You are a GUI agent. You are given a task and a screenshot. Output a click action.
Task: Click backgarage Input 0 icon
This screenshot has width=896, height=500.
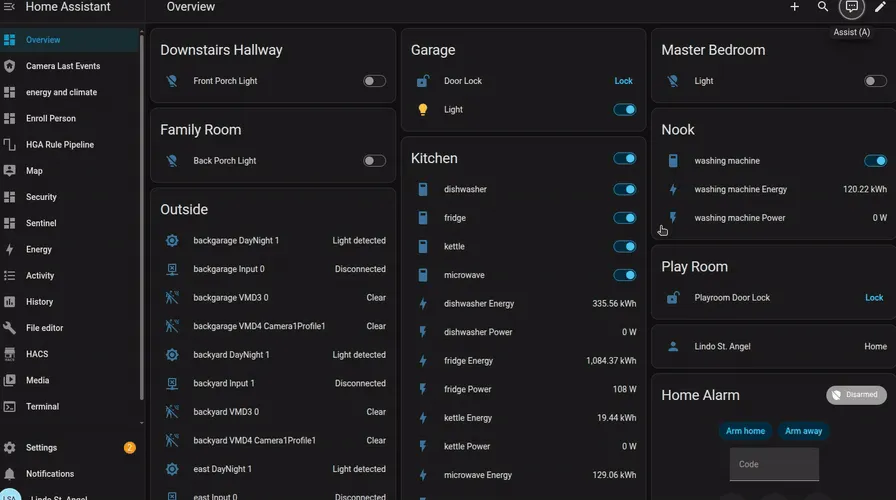coord(171,269)
